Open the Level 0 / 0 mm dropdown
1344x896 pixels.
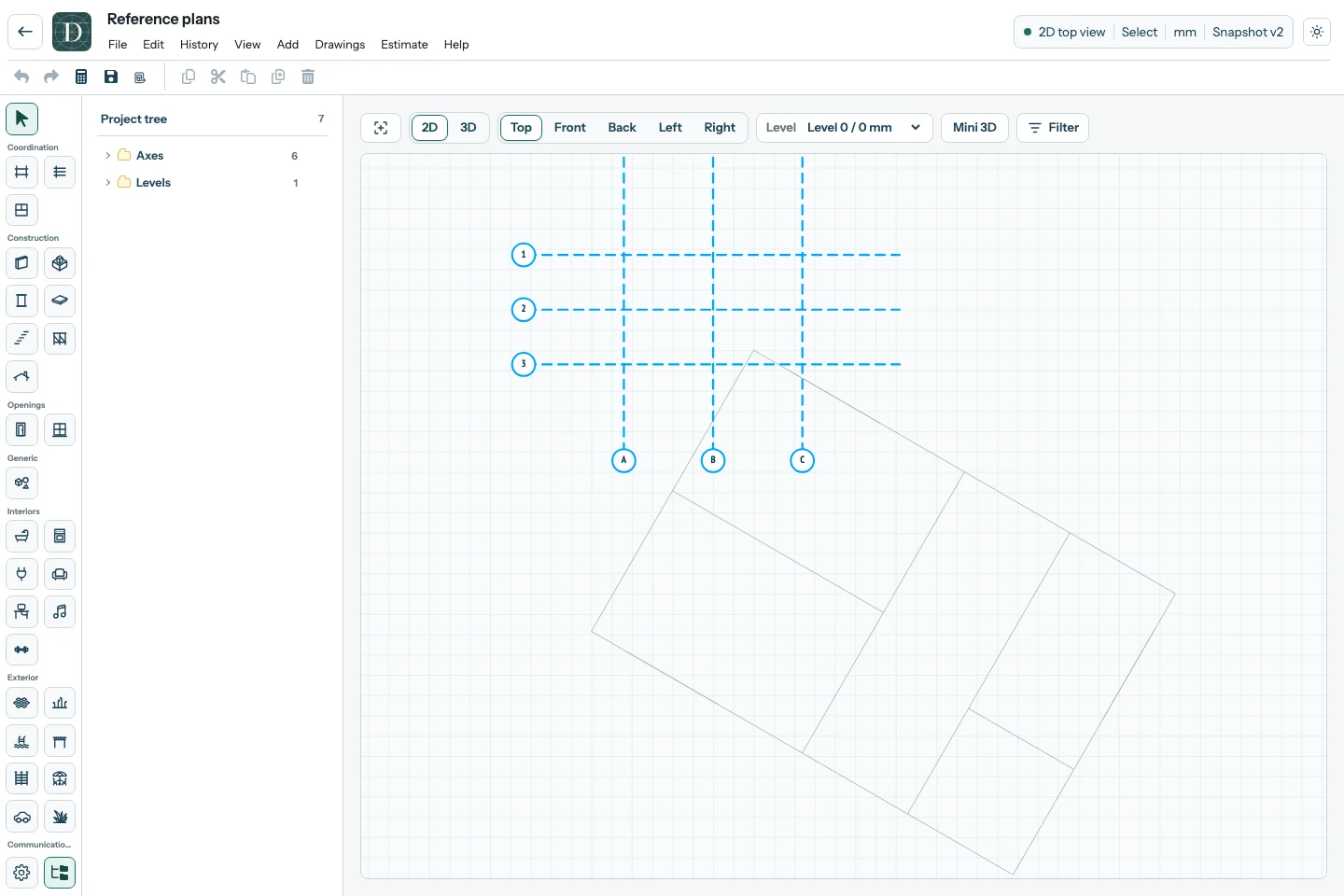point(844,128)
